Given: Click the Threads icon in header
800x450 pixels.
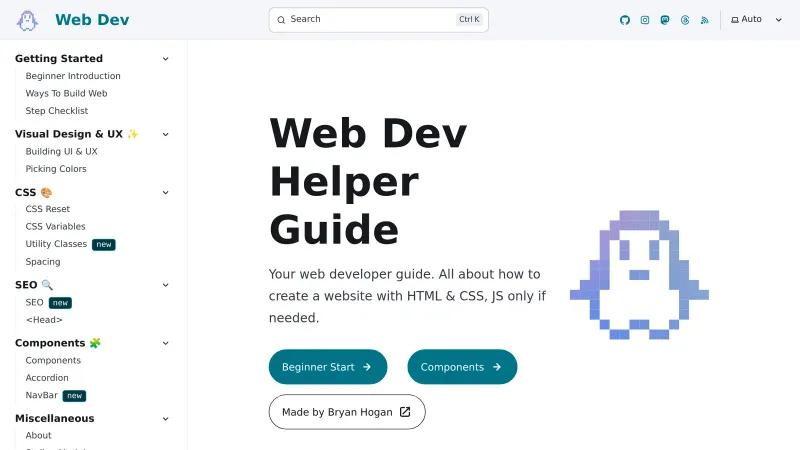Looking at the screenshot, I should (x=685, y=20).
